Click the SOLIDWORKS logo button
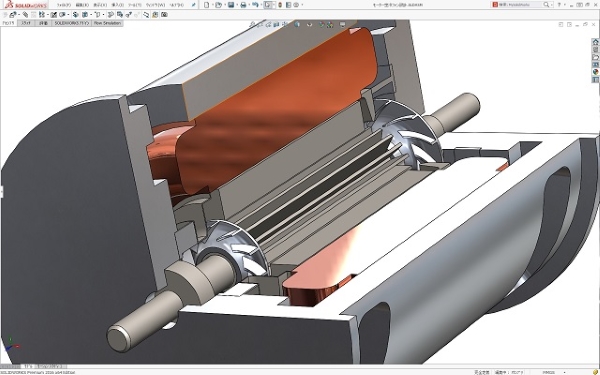The image size is (600, 375). click(26, 5)
